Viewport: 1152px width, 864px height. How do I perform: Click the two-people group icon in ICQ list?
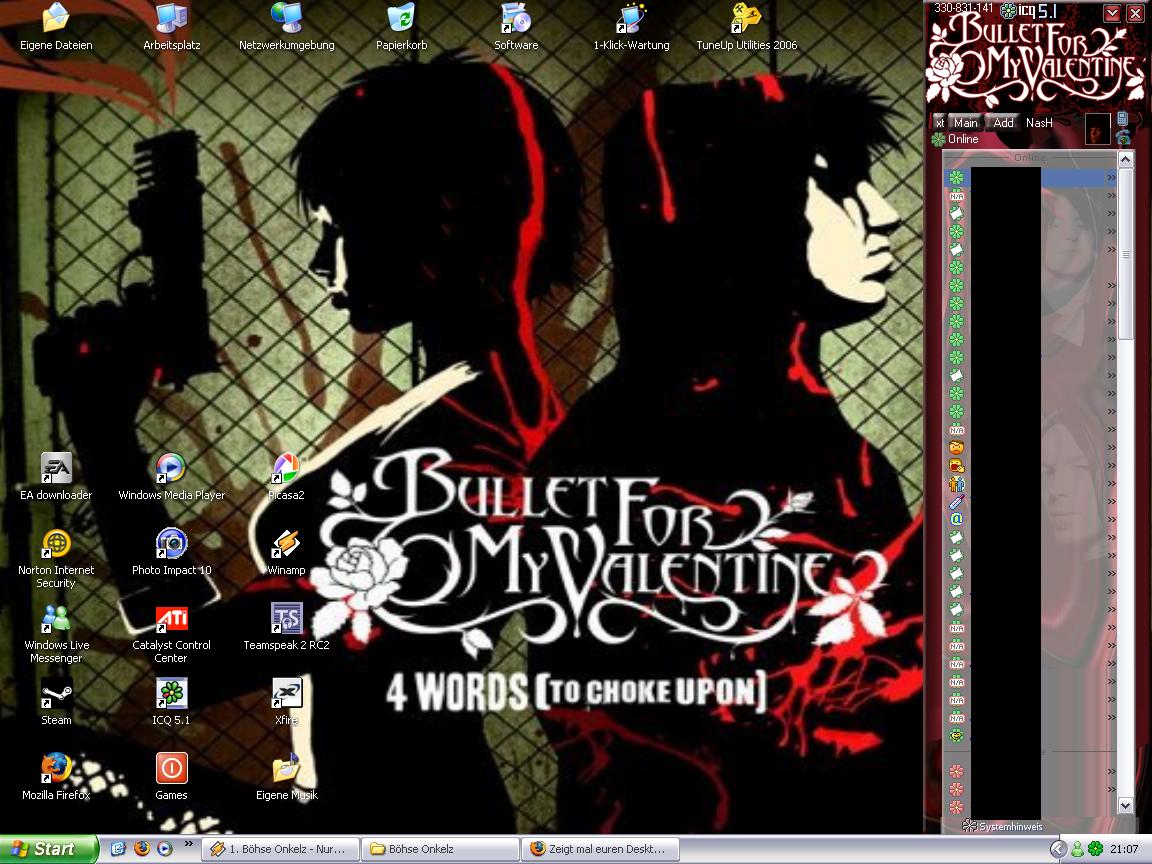956,483
